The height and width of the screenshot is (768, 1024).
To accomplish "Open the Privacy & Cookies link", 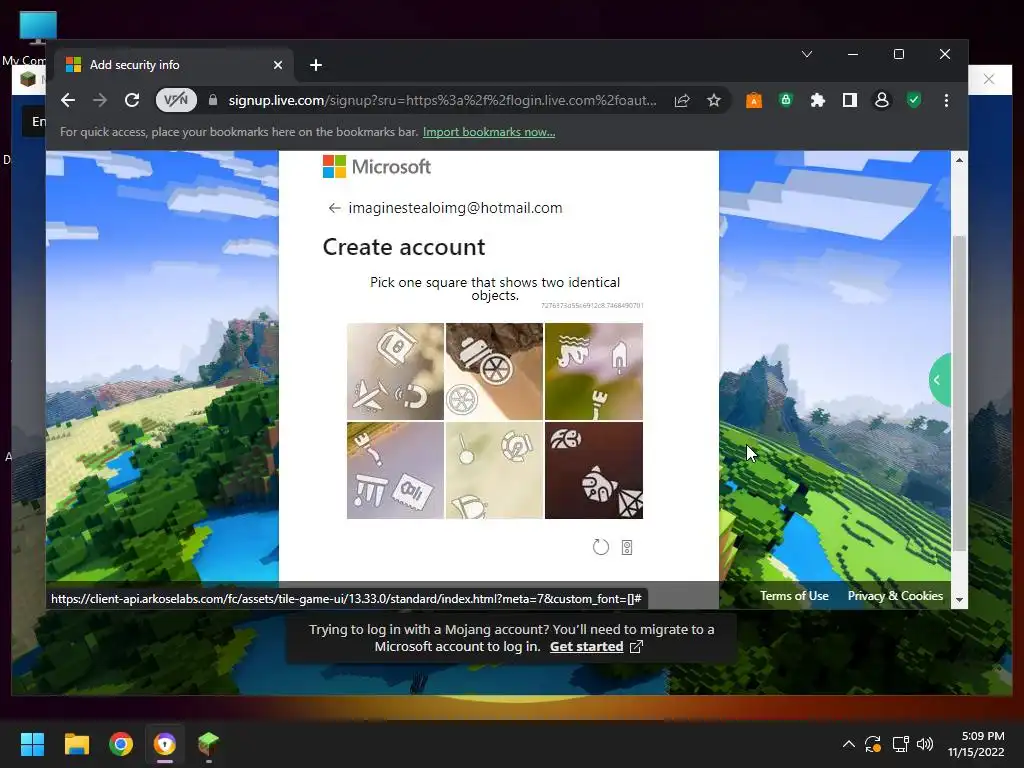I will point(895,596).
